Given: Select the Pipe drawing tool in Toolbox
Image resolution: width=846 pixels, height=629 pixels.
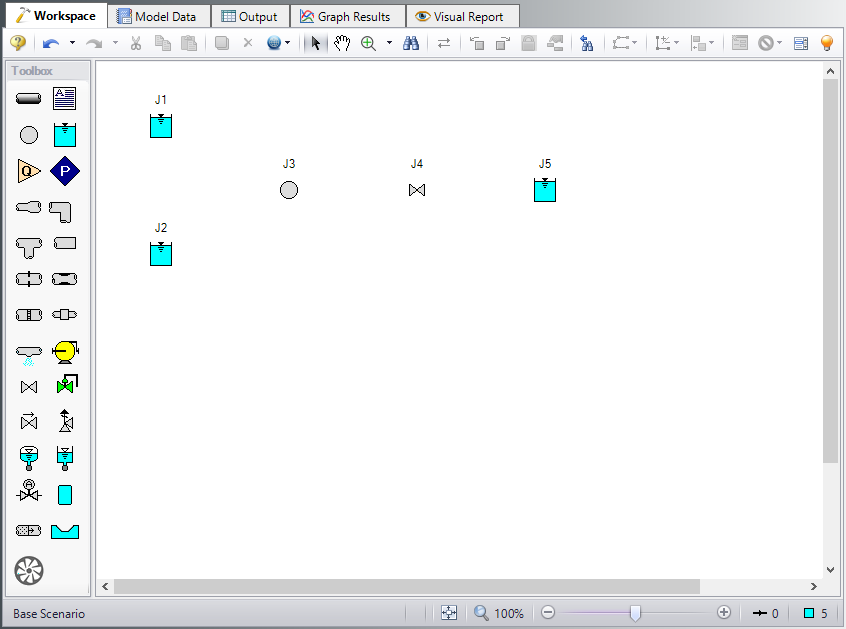Looking at the screenshot, I should pyautogui.click(x=29, y=98).
